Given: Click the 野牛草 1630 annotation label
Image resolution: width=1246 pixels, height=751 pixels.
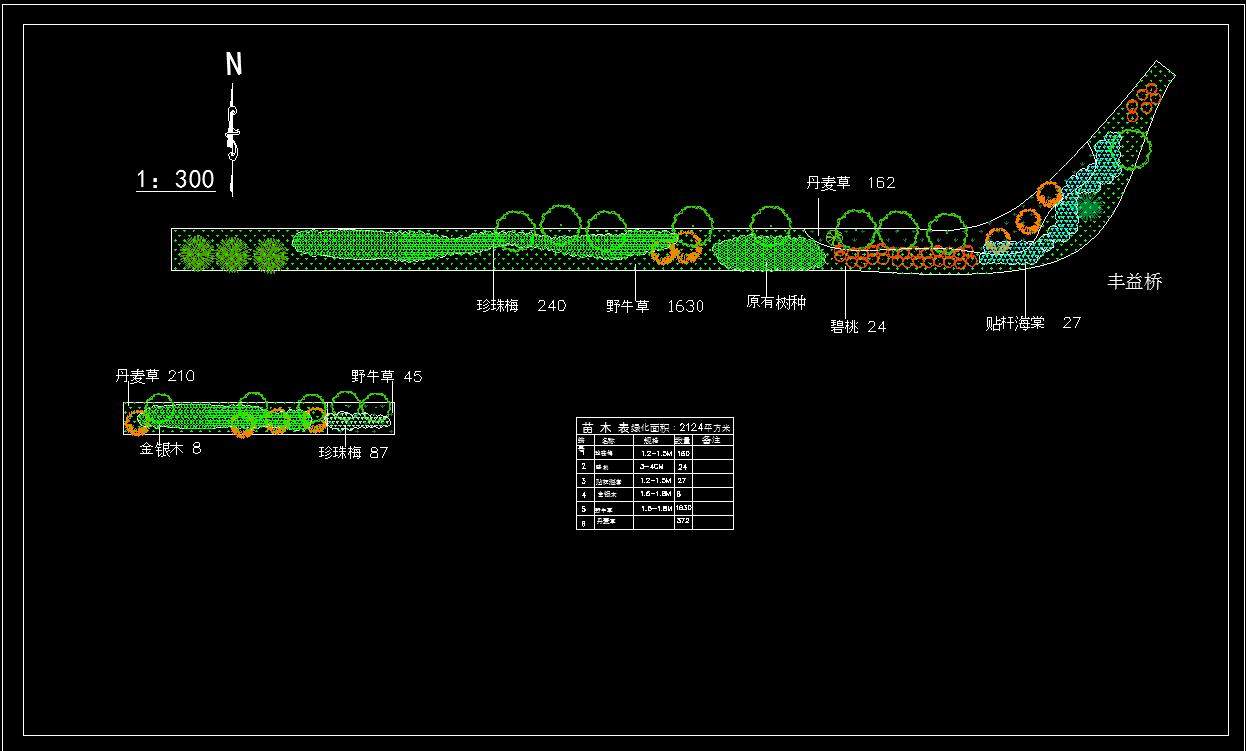Looking at the screenshot, I should pos(654,307).
